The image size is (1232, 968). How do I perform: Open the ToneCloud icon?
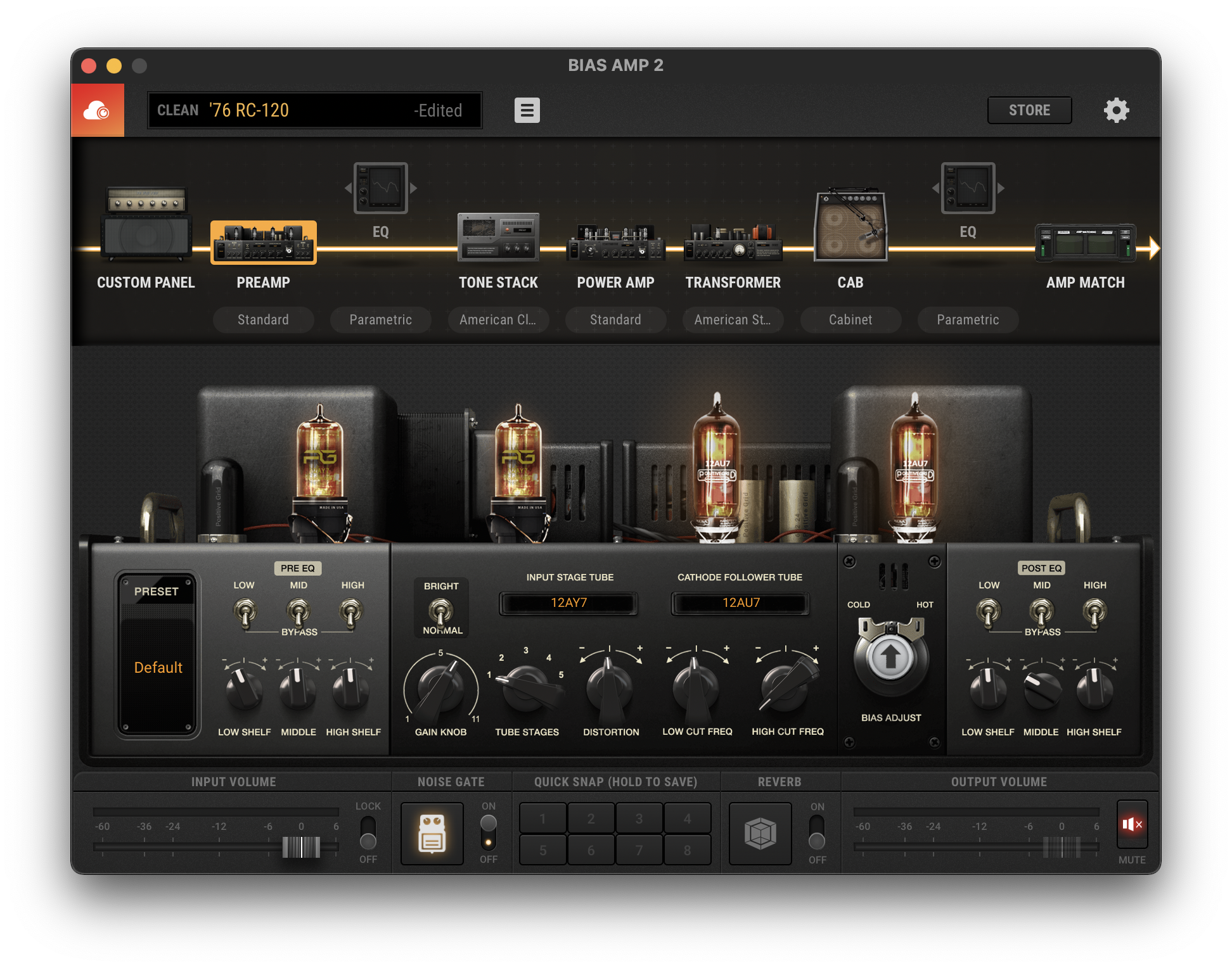(97, 110)
